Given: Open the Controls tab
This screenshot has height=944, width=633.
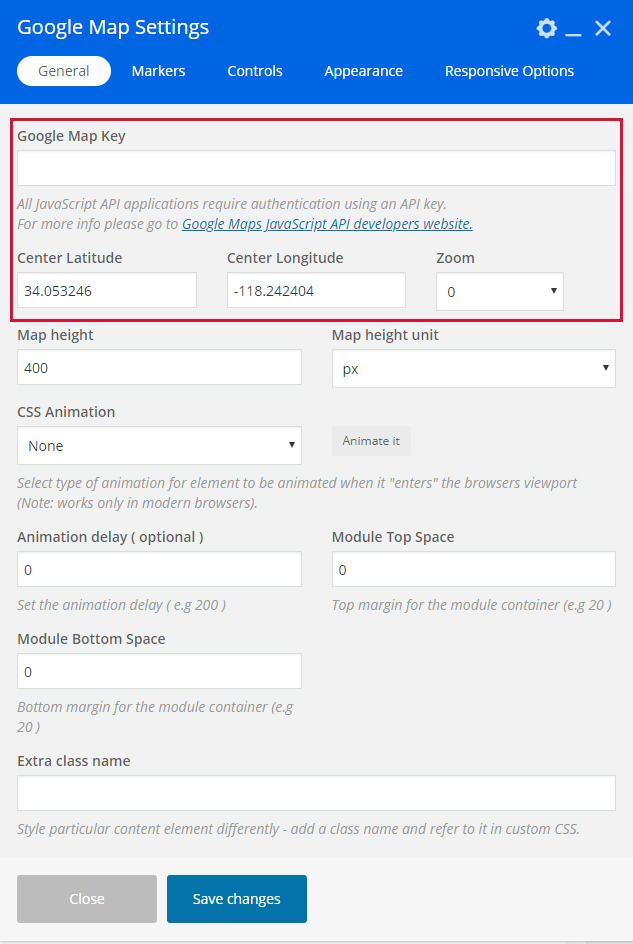Looking at the screenshot, I should coord(255,71).
